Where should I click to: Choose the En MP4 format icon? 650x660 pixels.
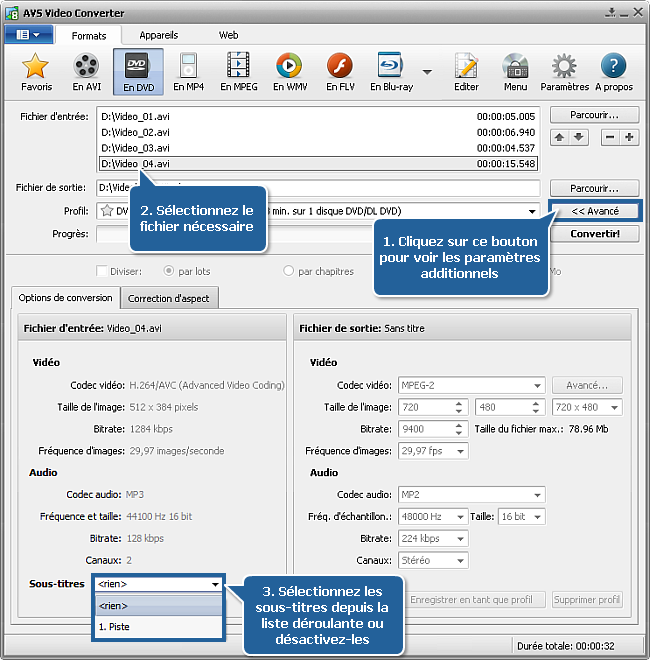(x=188, y=72)
